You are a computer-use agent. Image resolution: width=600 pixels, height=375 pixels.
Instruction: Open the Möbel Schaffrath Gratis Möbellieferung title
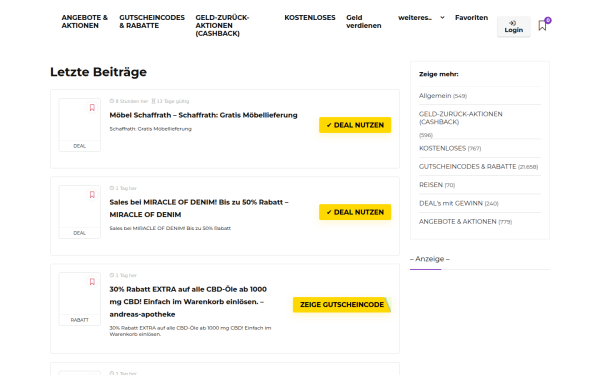tap(203, 115)
